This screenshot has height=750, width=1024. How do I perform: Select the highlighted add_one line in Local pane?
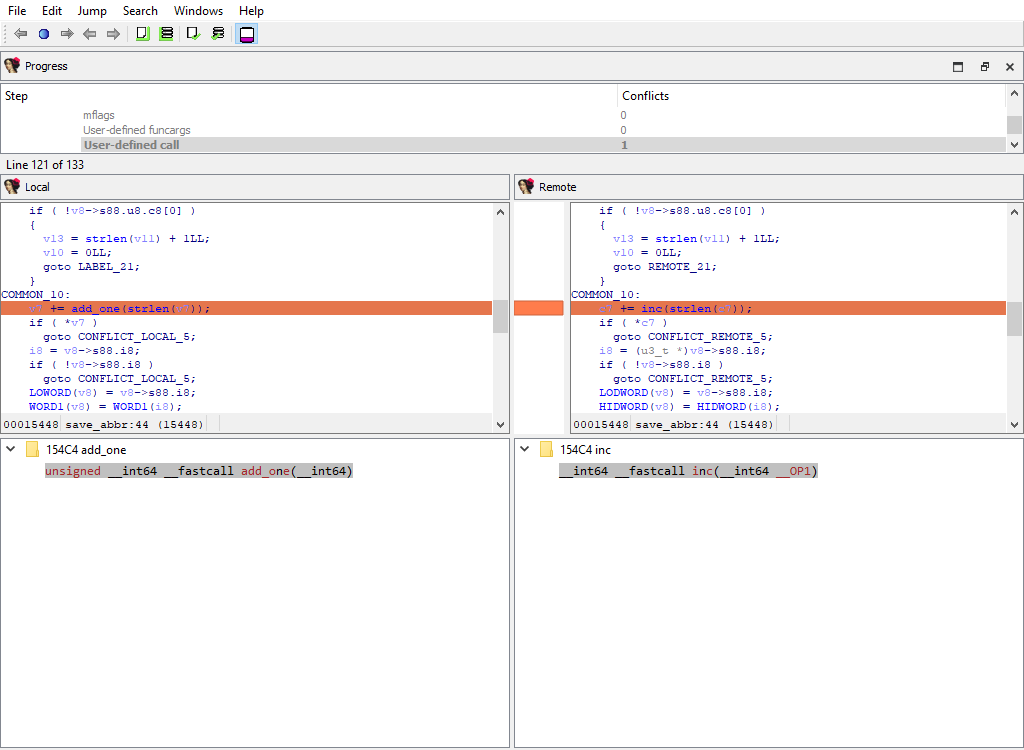[140, 309]
